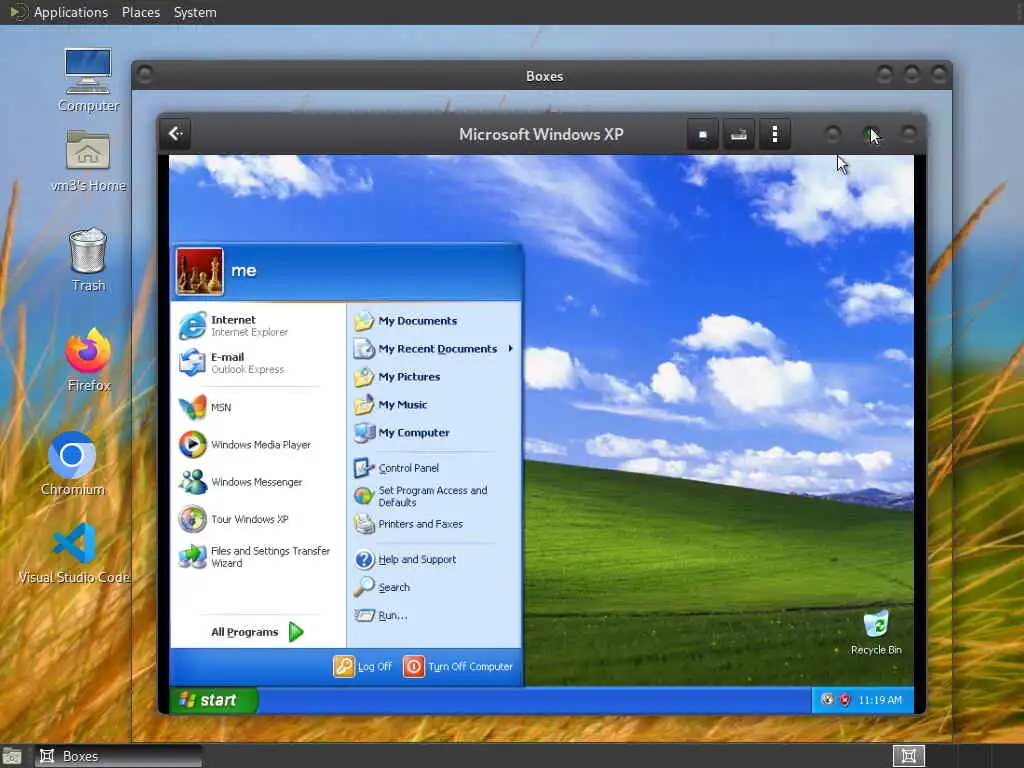Select the Computer desktop icon
This screenshot has width=1024, height=768.
(x=88, y=80)
